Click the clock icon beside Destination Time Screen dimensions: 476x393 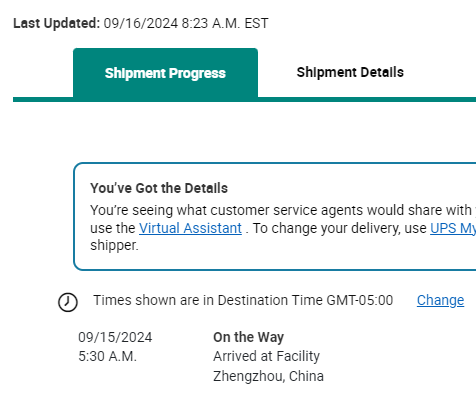(x=68, y=302)
